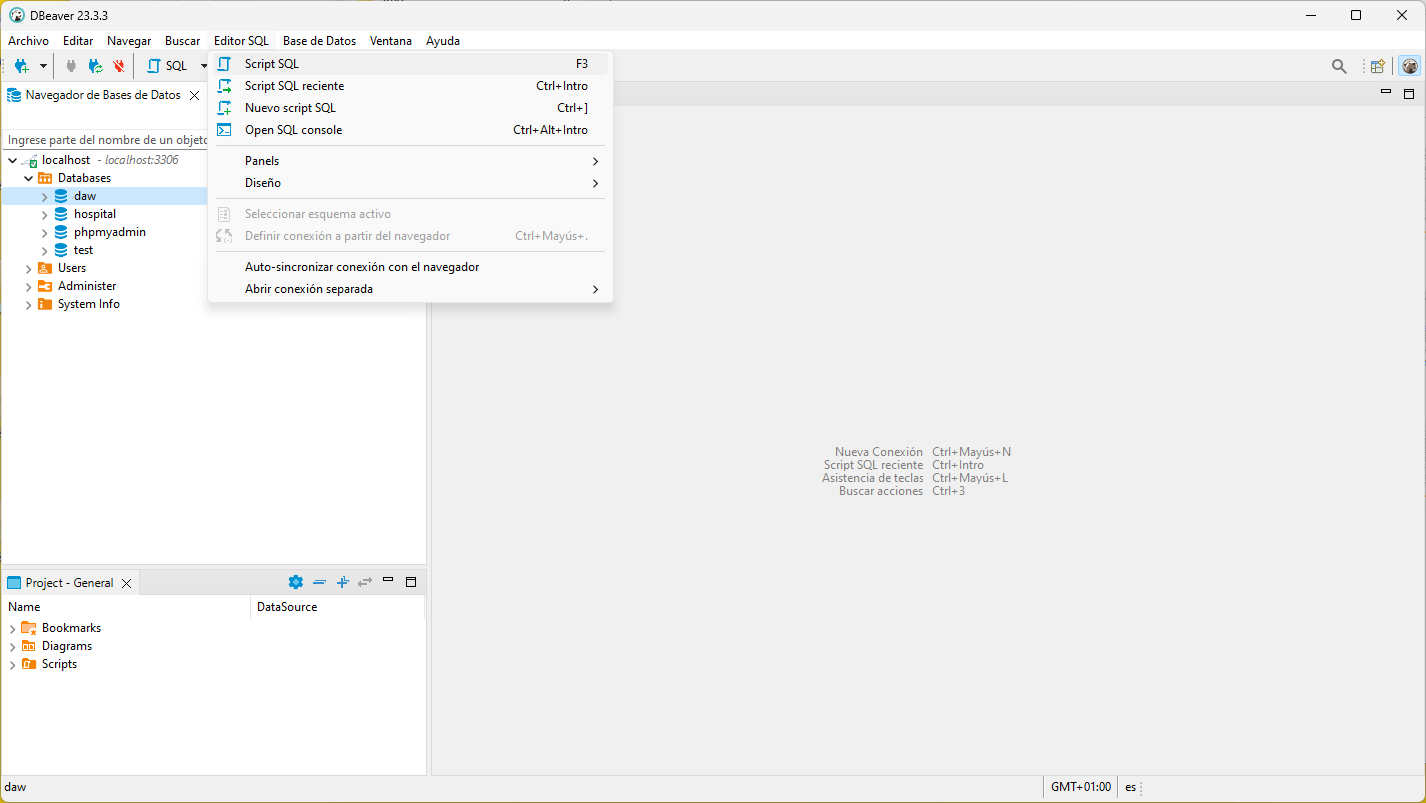
Task: Select Nuevo script SQL menu entry
Action: click(290, 108)
